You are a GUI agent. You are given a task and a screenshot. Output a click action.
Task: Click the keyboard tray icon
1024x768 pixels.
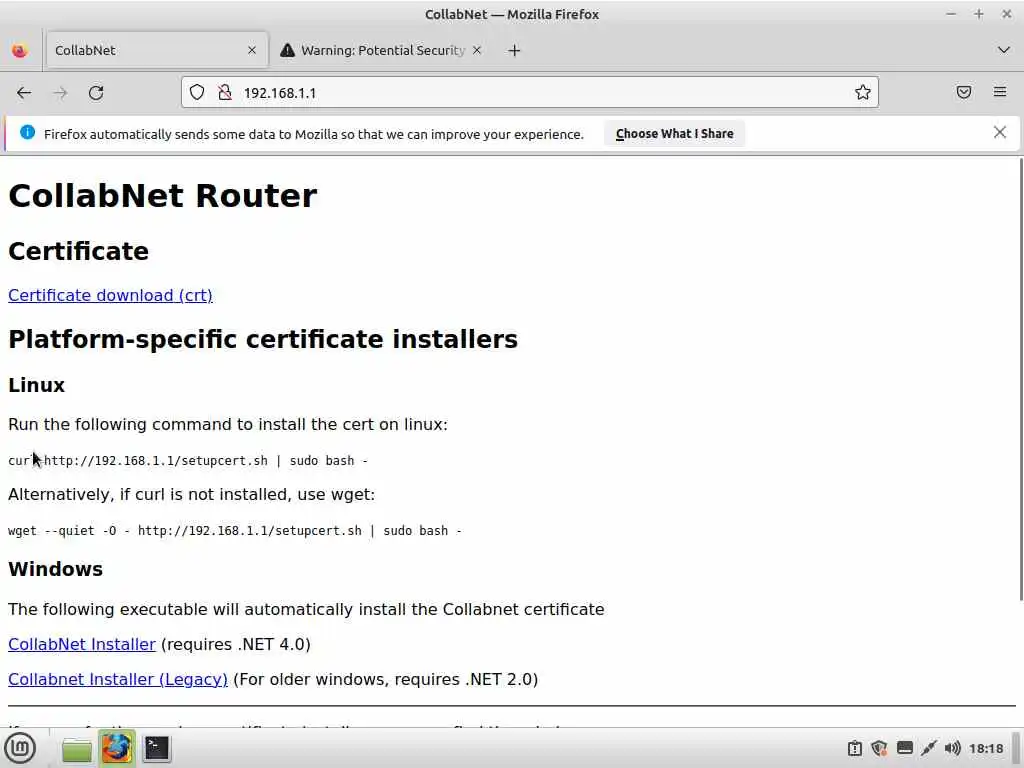tap(904, 748)
